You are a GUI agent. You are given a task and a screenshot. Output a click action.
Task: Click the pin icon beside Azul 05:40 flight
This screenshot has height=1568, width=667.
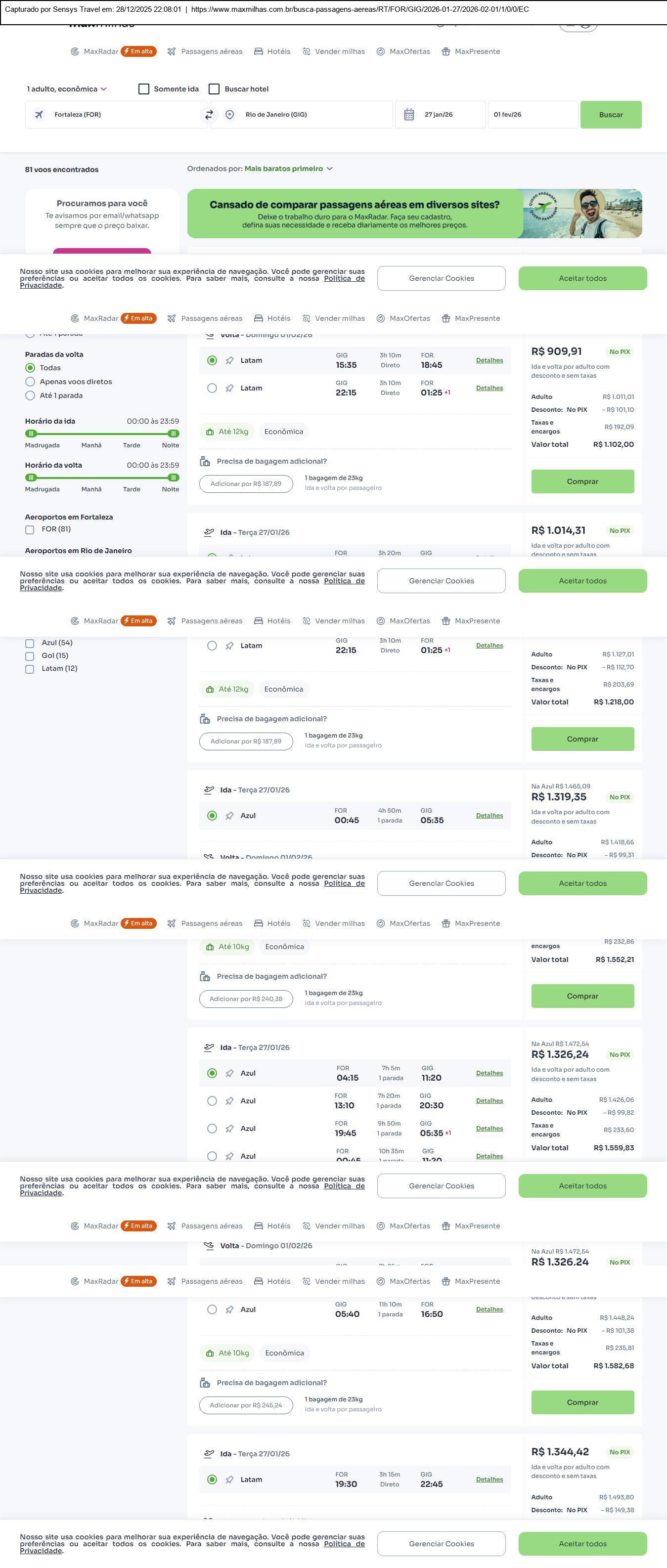(229, 1309)
